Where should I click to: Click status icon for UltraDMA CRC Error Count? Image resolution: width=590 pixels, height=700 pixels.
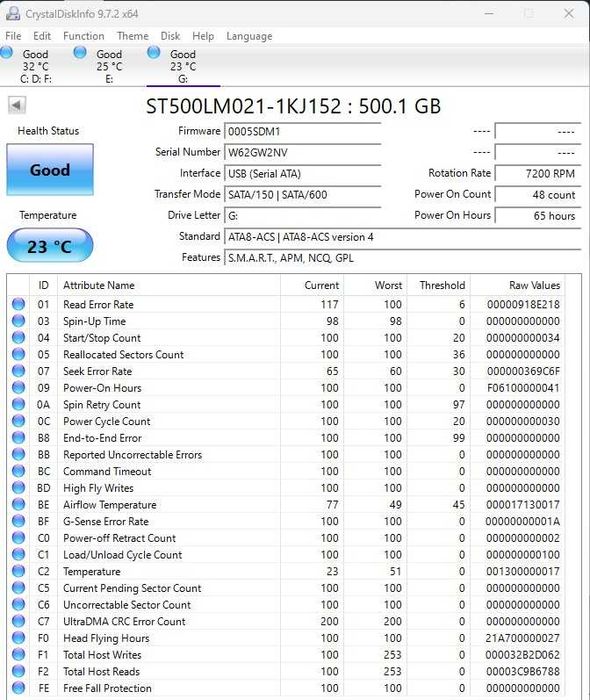pyautogui.click(x=18, y=621)
